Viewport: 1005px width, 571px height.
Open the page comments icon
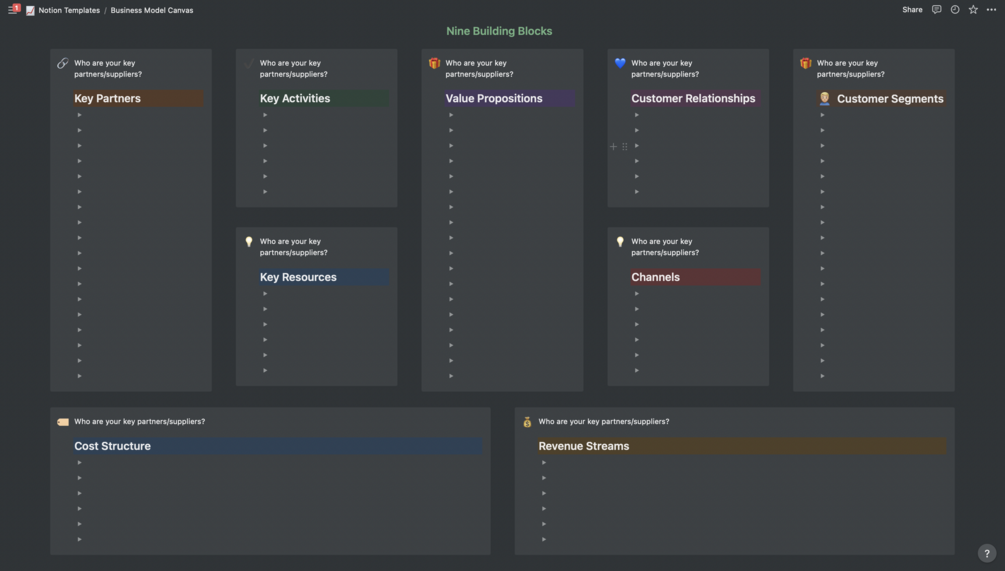[x=936, y=10]
